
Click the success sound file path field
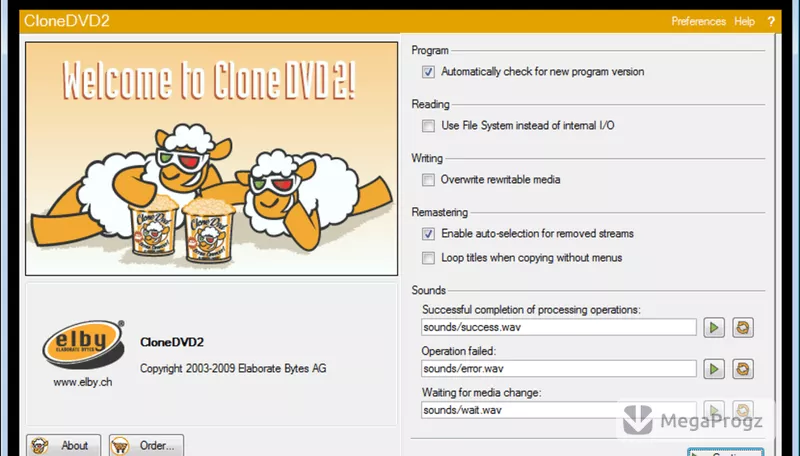coord(559,327)
